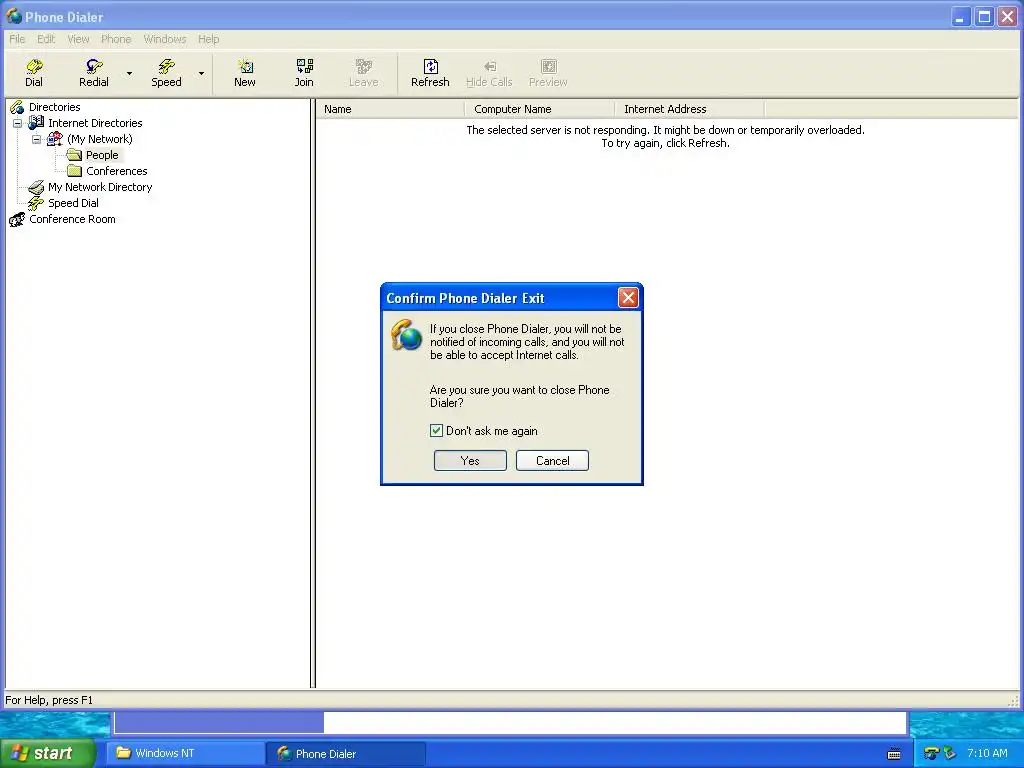Click the Join conference toolbar icon
Viewport: 1024px width, 768px height.
pos(304,73)
